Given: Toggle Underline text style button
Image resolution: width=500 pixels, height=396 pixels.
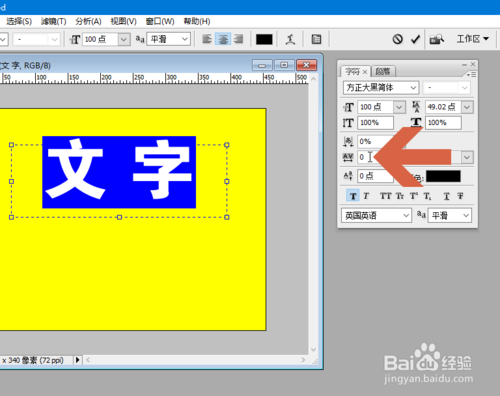Looking at the screenshot, I should click(447, 196).
